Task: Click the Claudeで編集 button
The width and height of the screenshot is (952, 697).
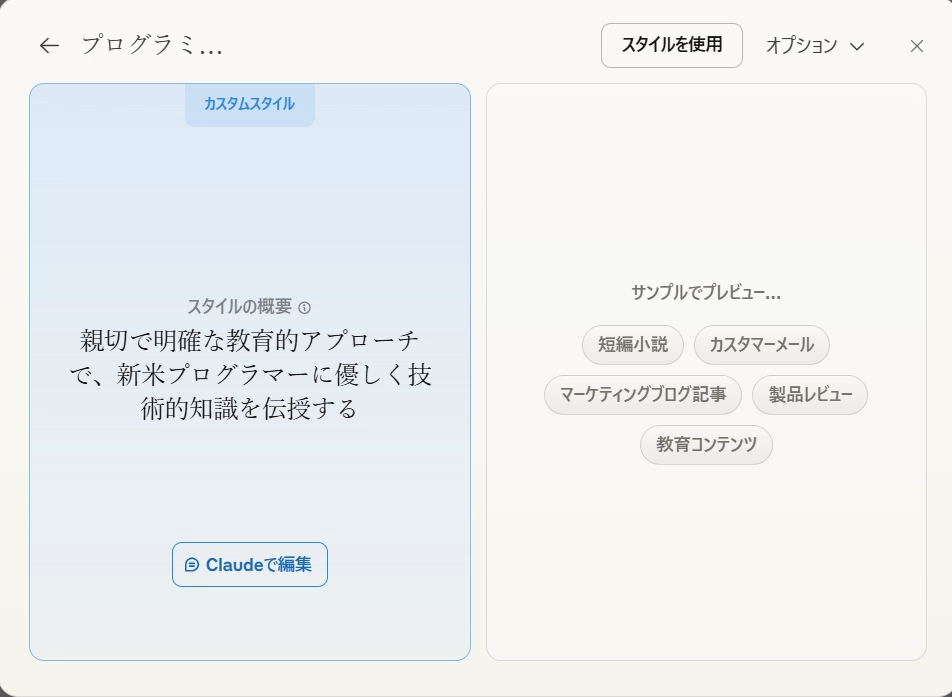Action: click(x=250, y=565)
